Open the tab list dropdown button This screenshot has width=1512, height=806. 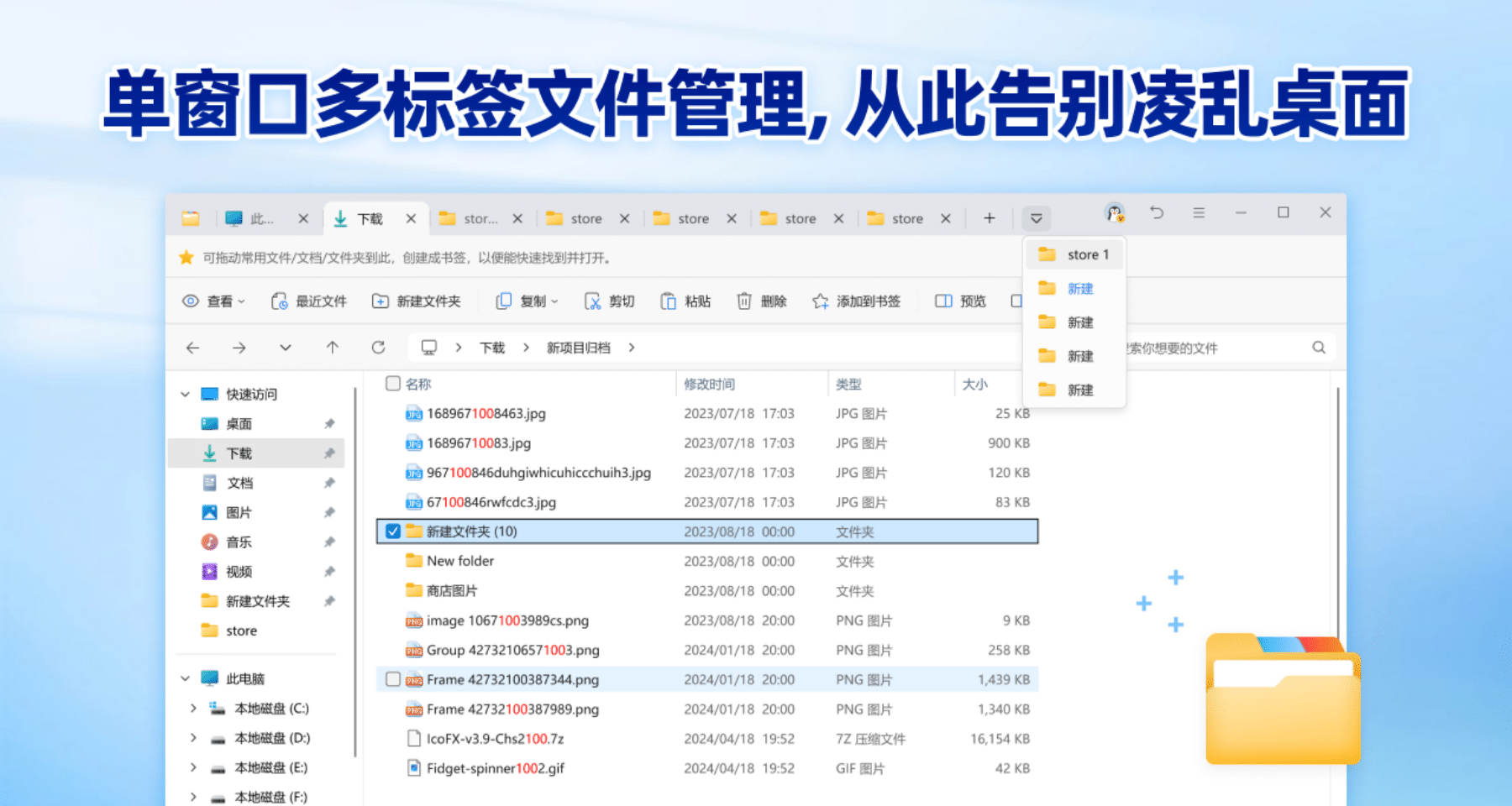click(x=1036, y=218)
